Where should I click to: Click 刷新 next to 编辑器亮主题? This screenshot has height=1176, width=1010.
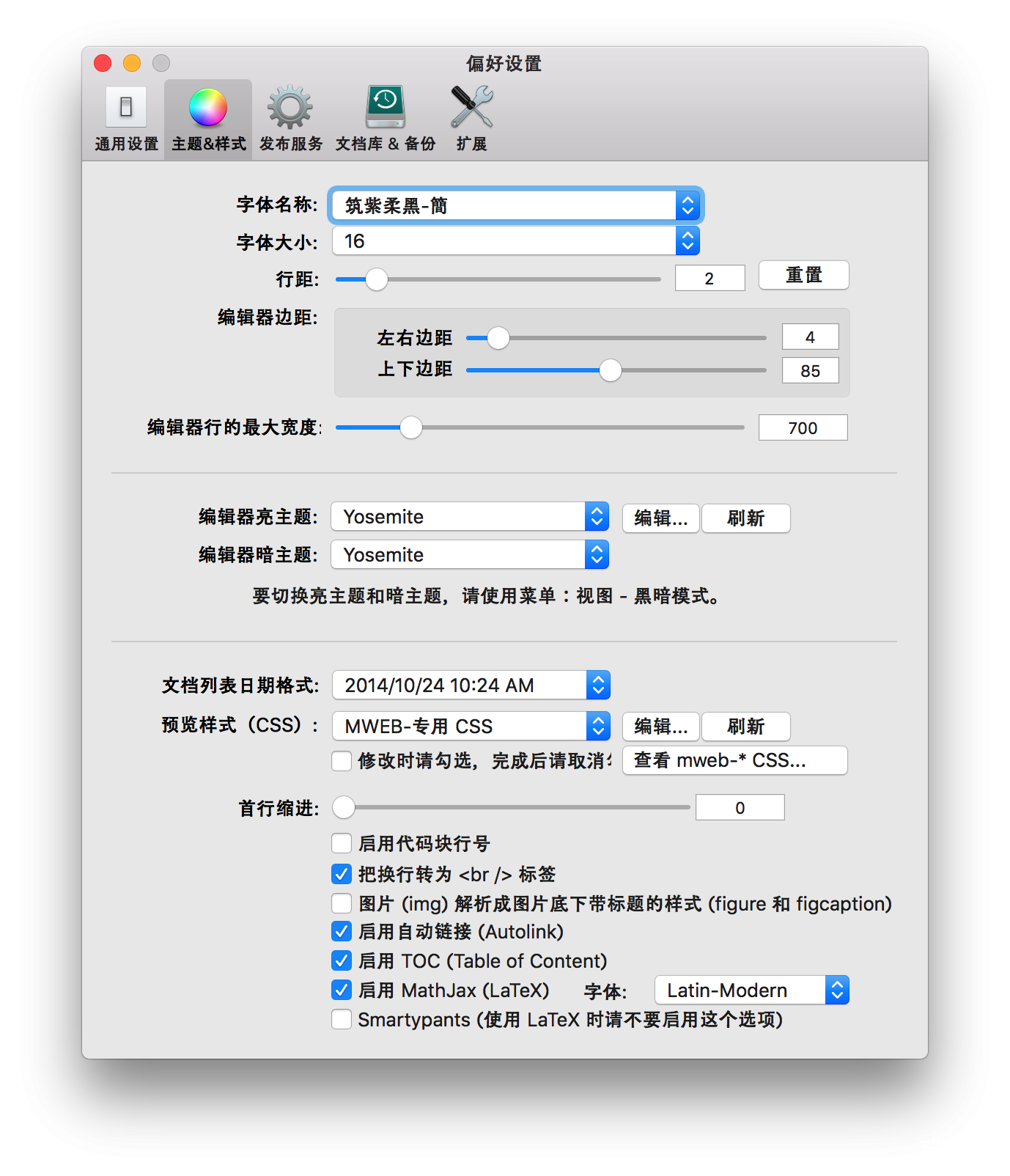coord(746,518)
